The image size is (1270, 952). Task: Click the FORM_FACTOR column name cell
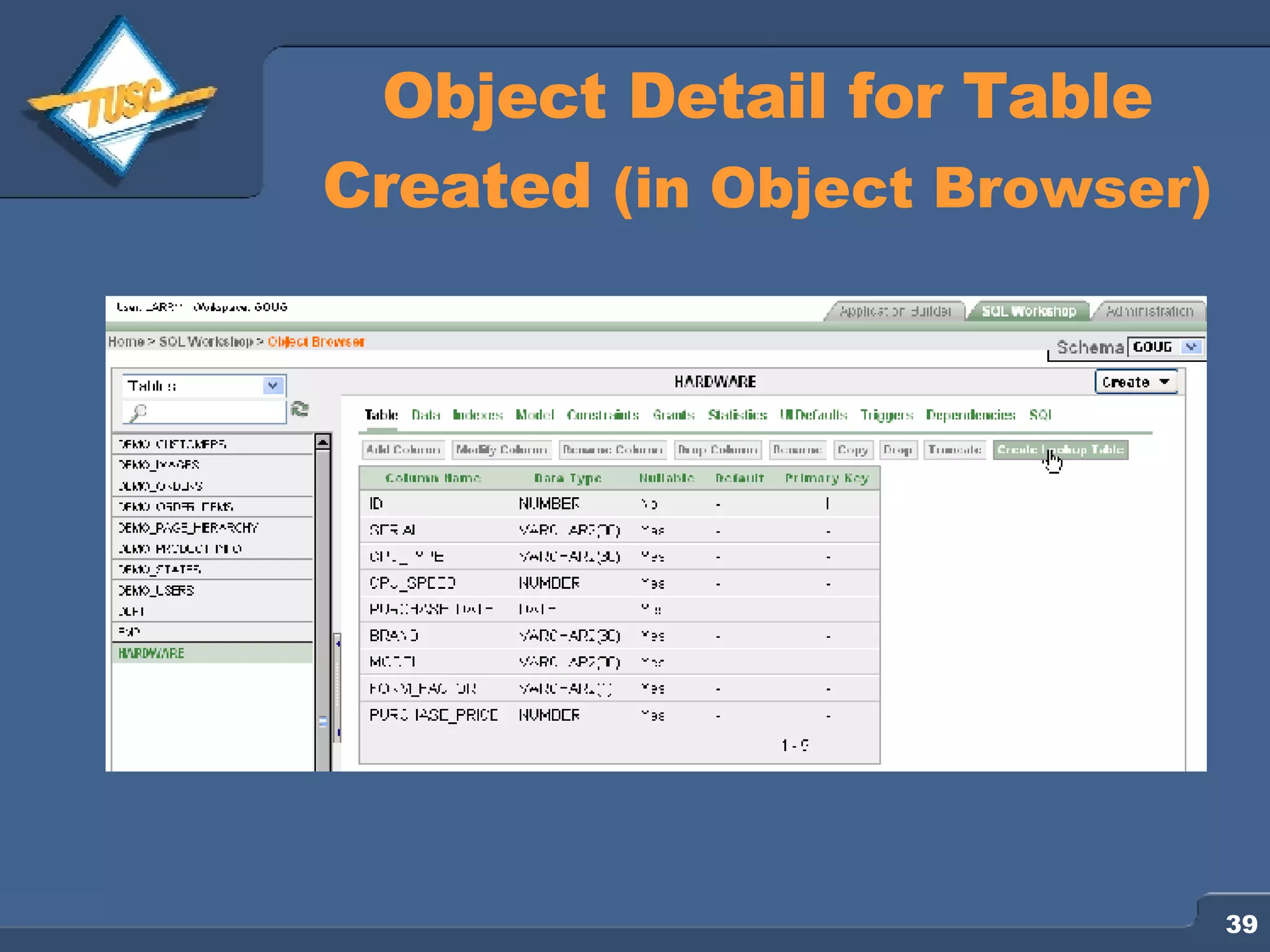[423, 689]
